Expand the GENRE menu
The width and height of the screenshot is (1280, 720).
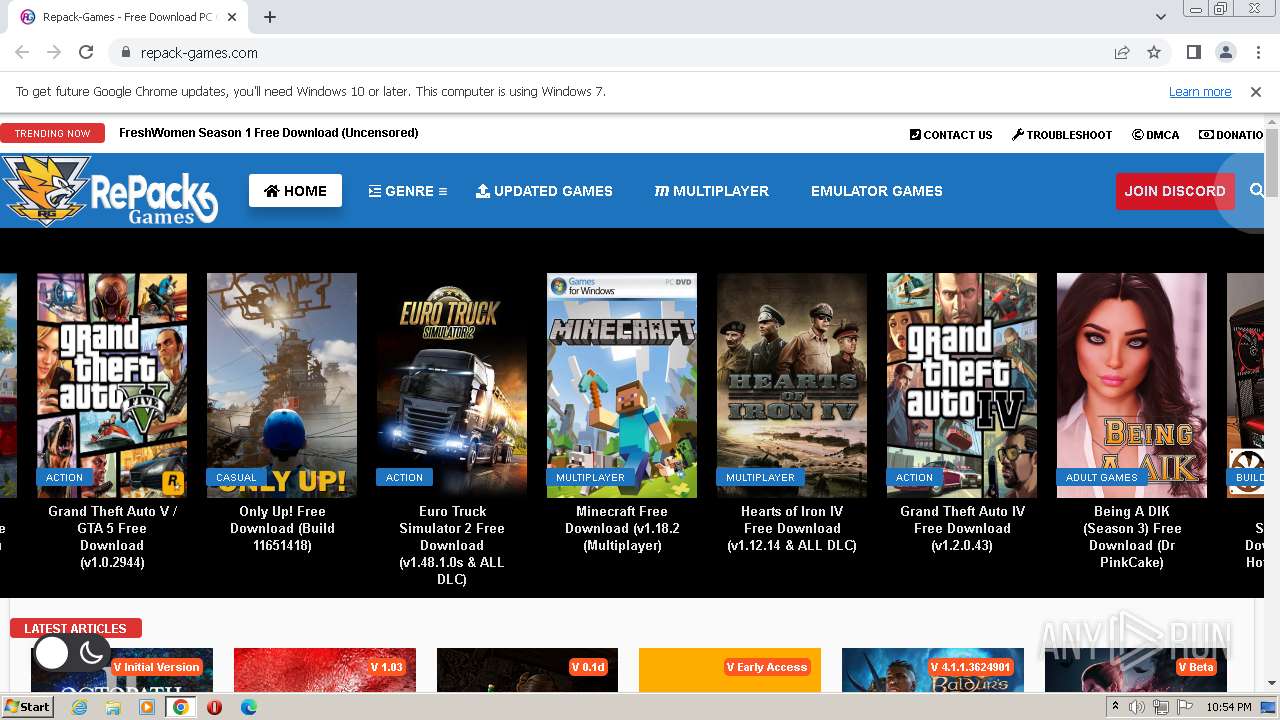click(407, 191)
